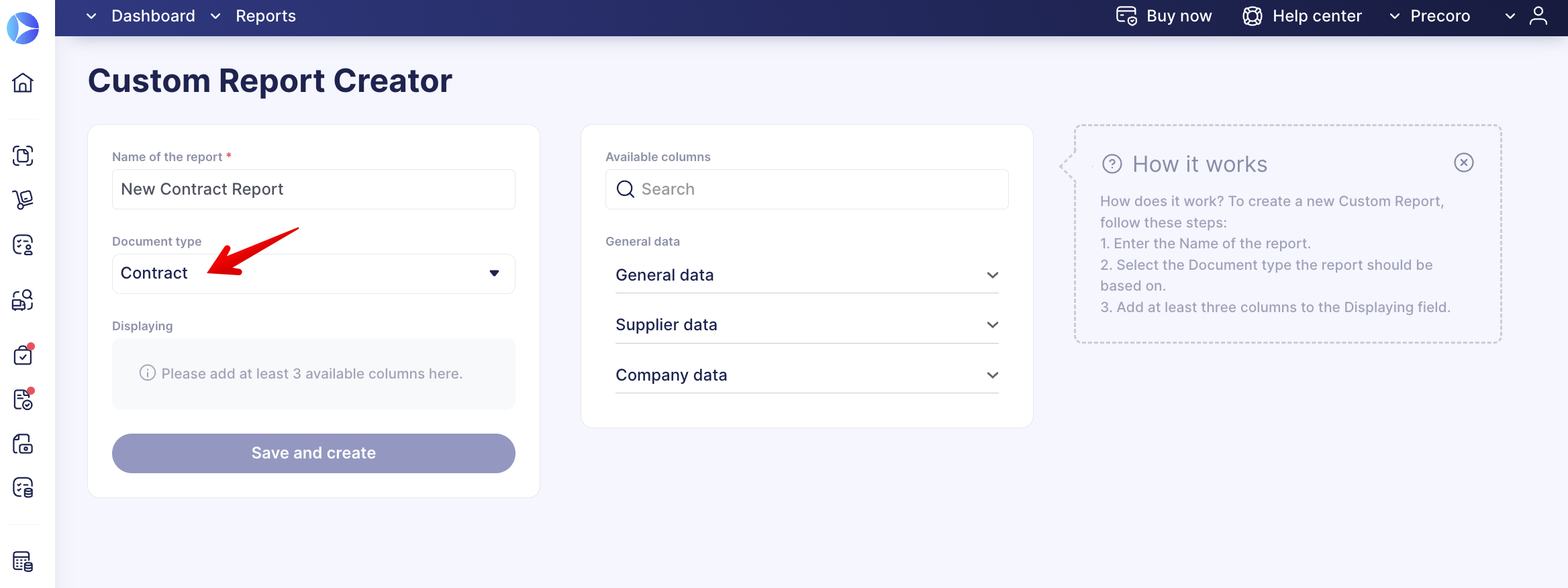
Task: Click the Available columns Search field
Action: [x=807, y=189]
